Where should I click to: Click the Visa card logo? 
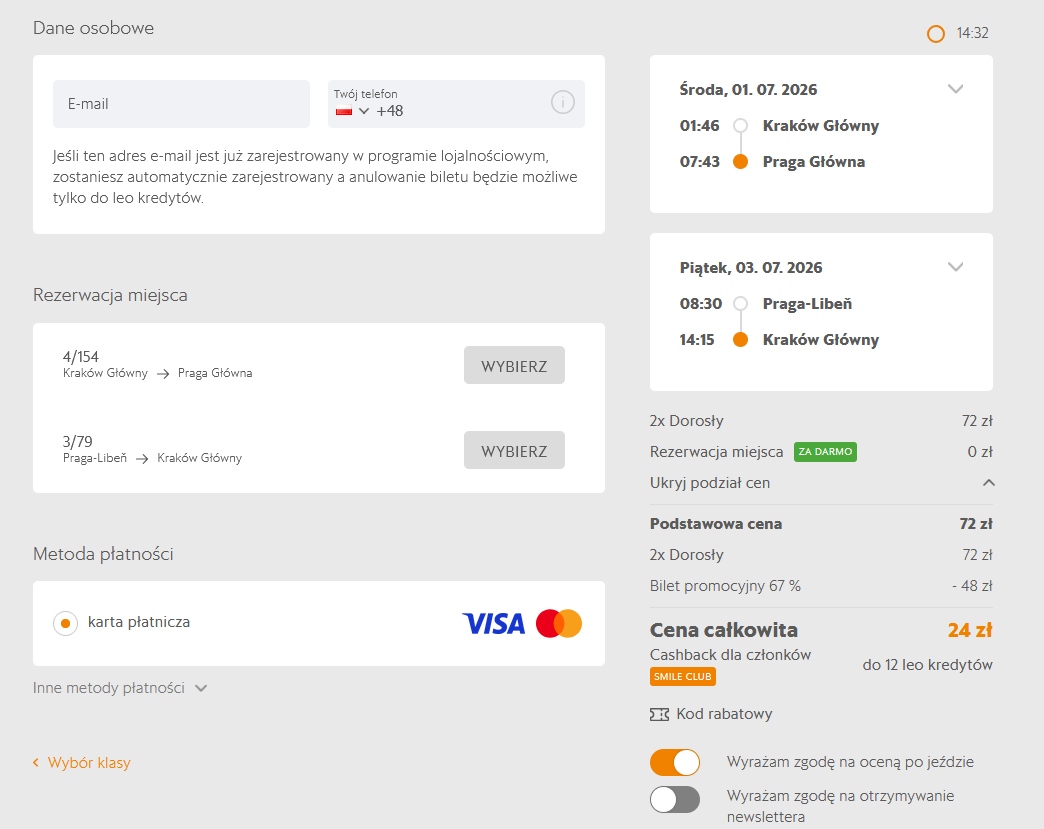[x=493, y=624]
